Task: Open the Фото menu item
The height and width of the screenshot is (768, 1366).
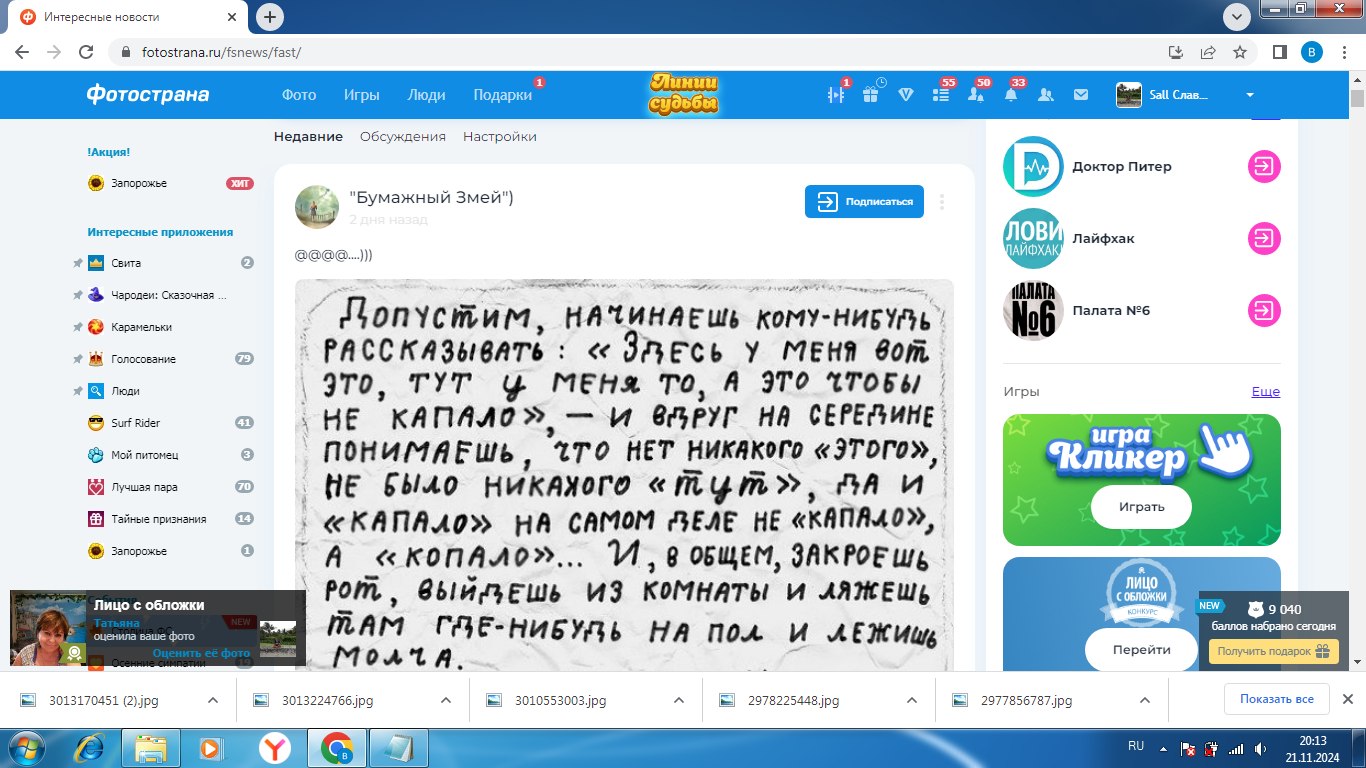Action: pyautogui.click(x=299, y=95)
